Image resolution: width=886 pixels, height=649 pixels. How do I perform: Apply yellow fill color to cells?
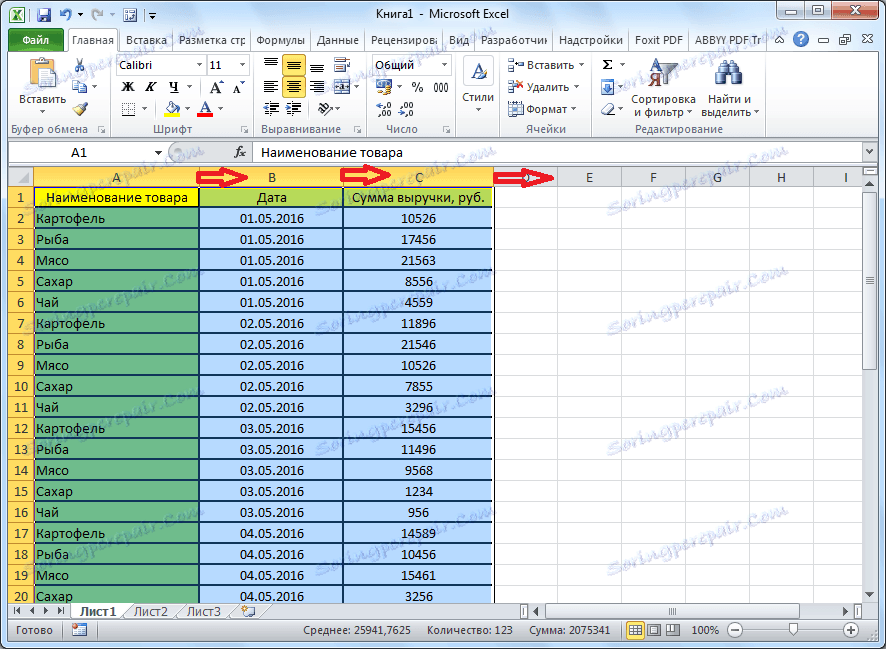pyautogui.click(x=172, y=108)
